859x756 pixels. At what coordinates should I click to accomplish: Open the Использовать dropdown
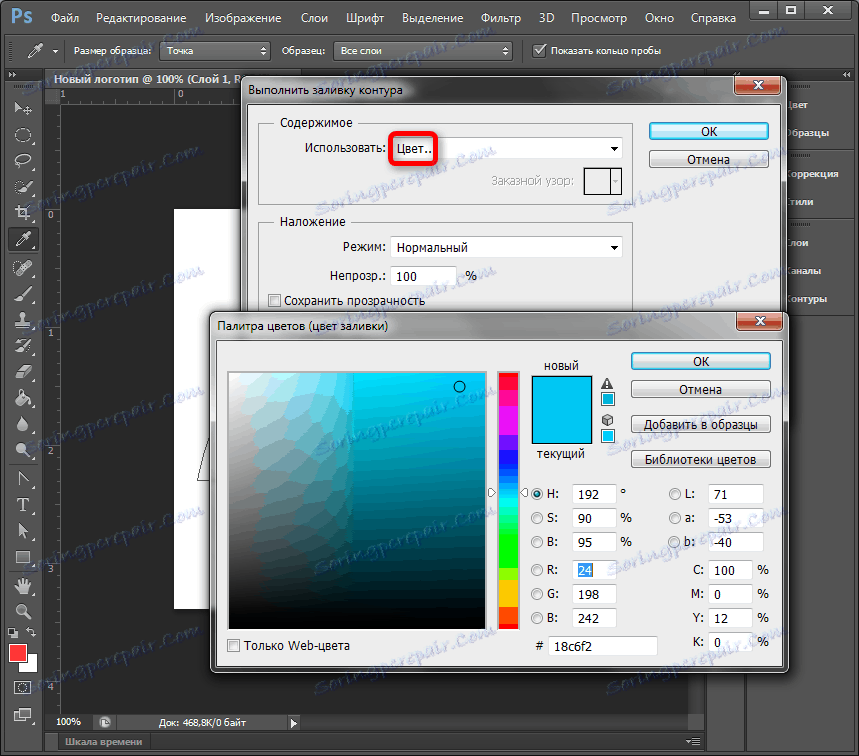point(505,149)
